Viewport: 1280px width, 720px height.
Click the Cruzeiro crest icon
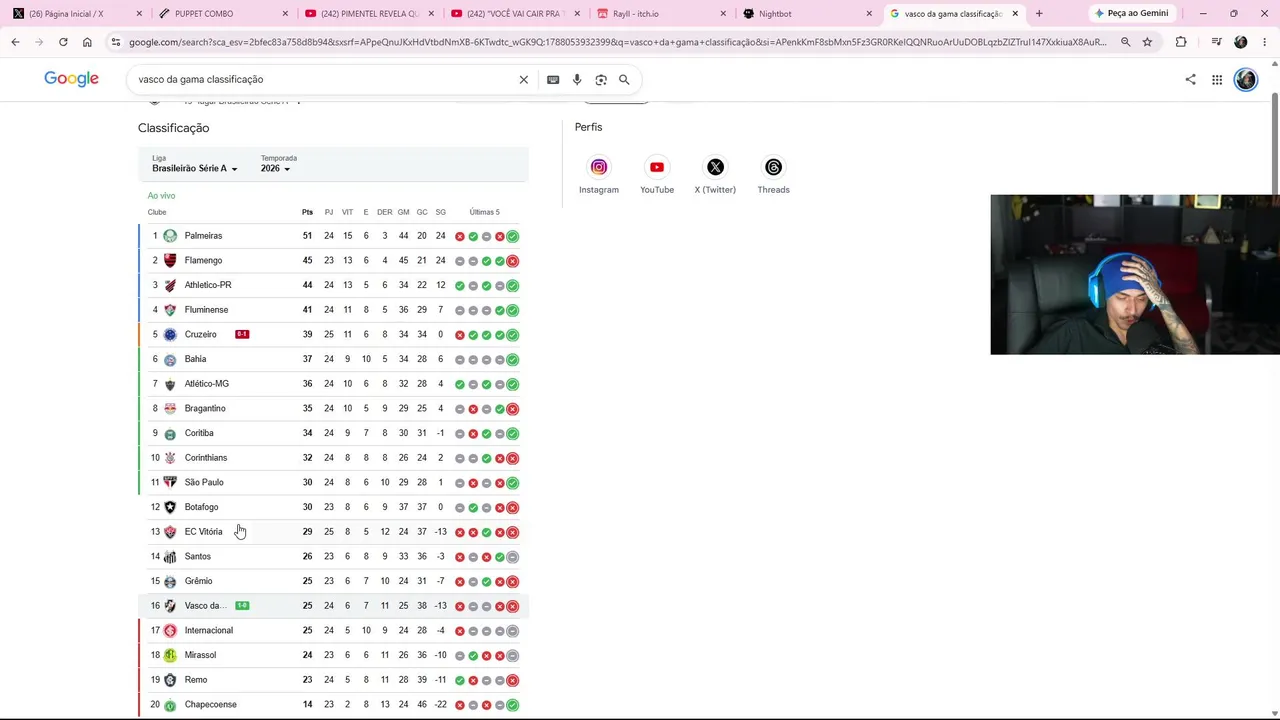(170, 335)
